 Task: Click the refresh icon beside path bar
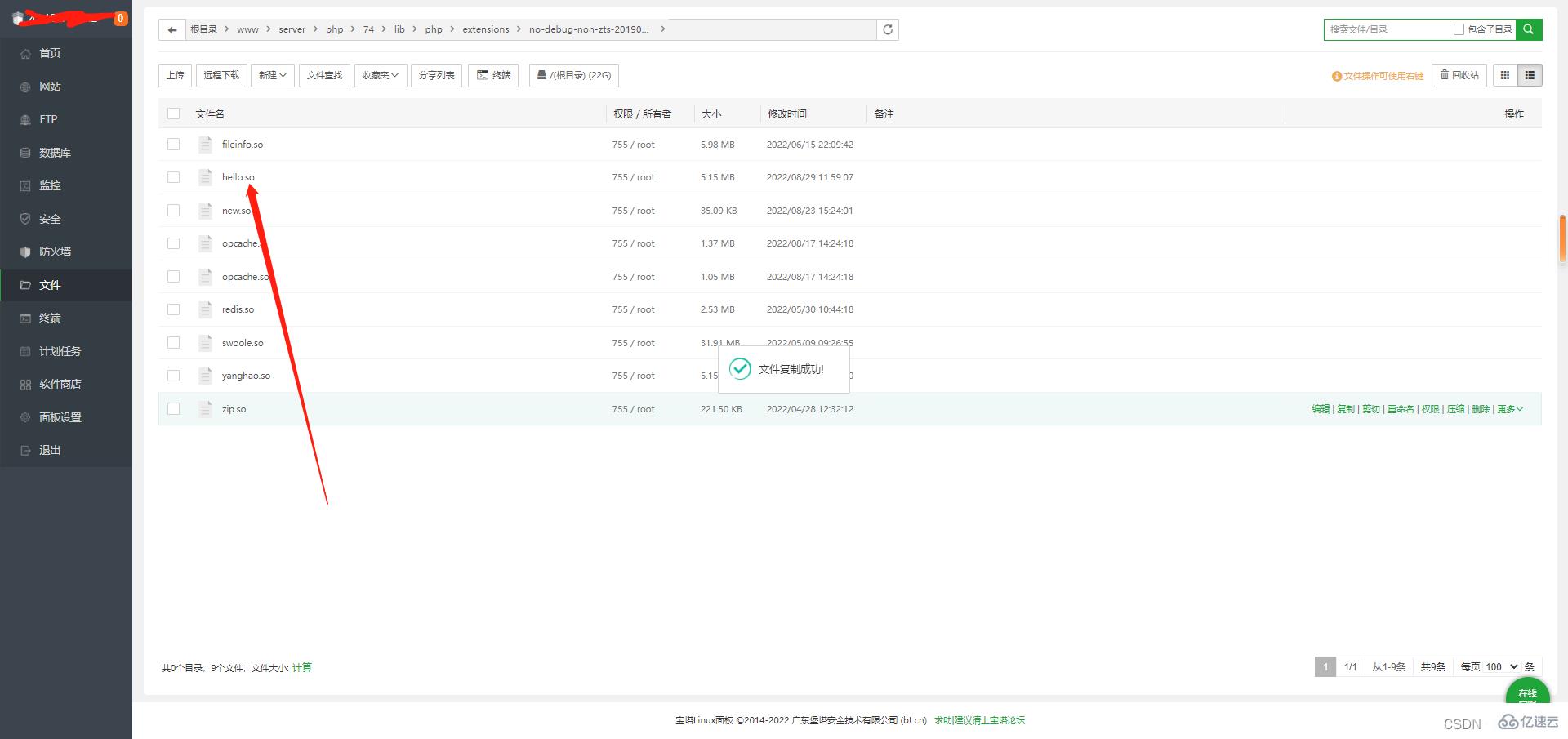pos(888,29)
